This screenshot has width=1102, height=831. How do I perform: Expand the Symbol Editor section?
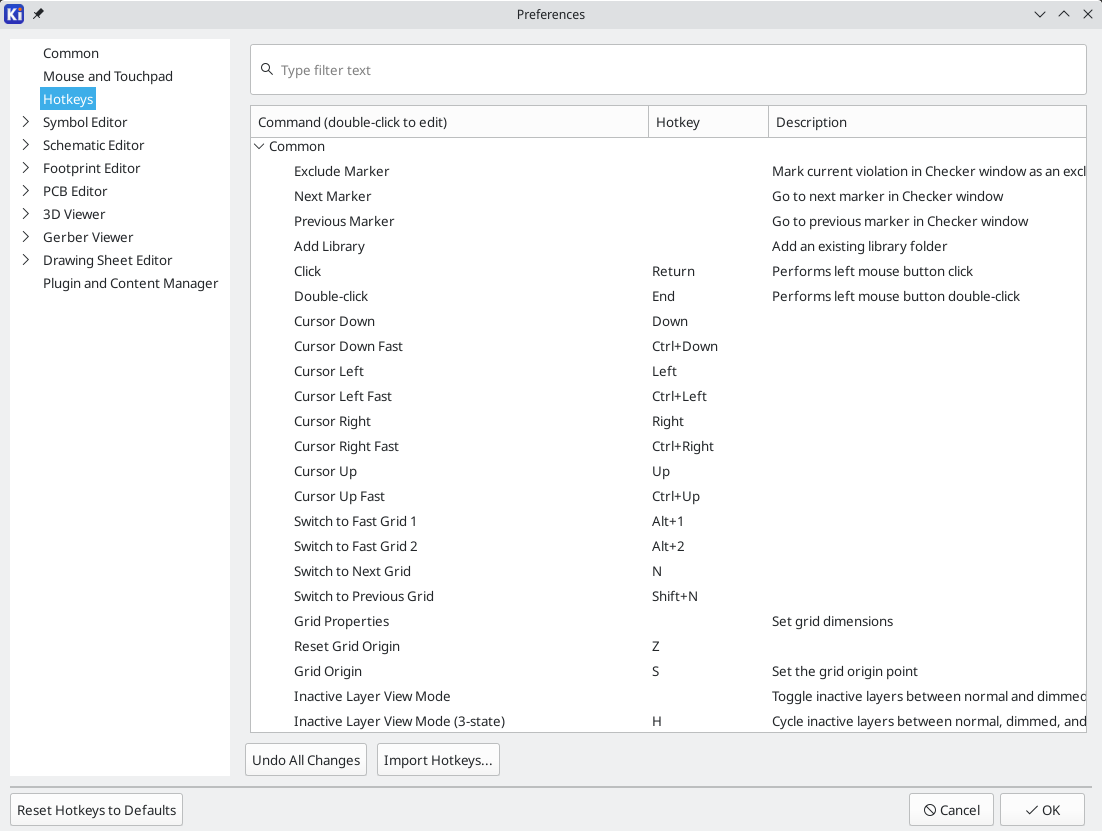click(27, 122)
